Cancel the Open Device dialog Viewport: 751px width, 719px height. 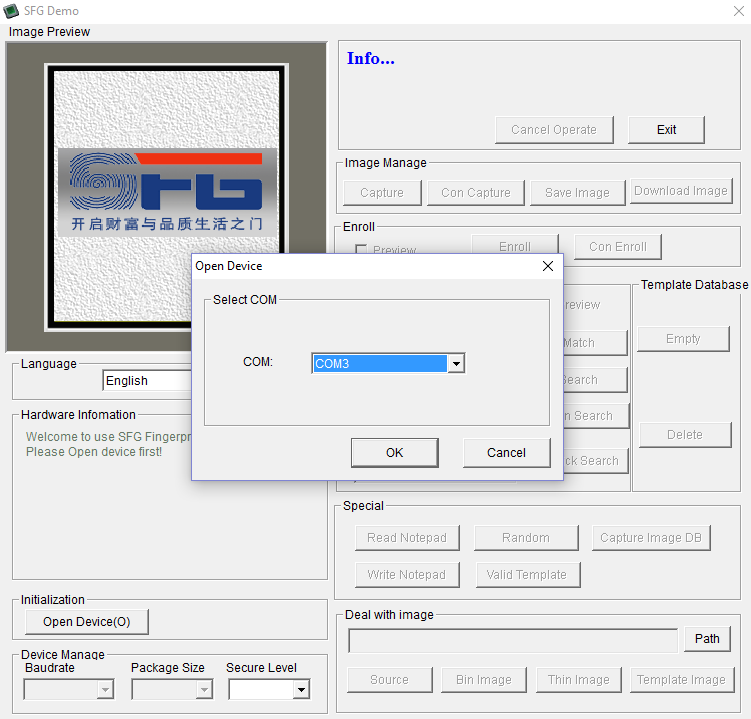point(506,453)
